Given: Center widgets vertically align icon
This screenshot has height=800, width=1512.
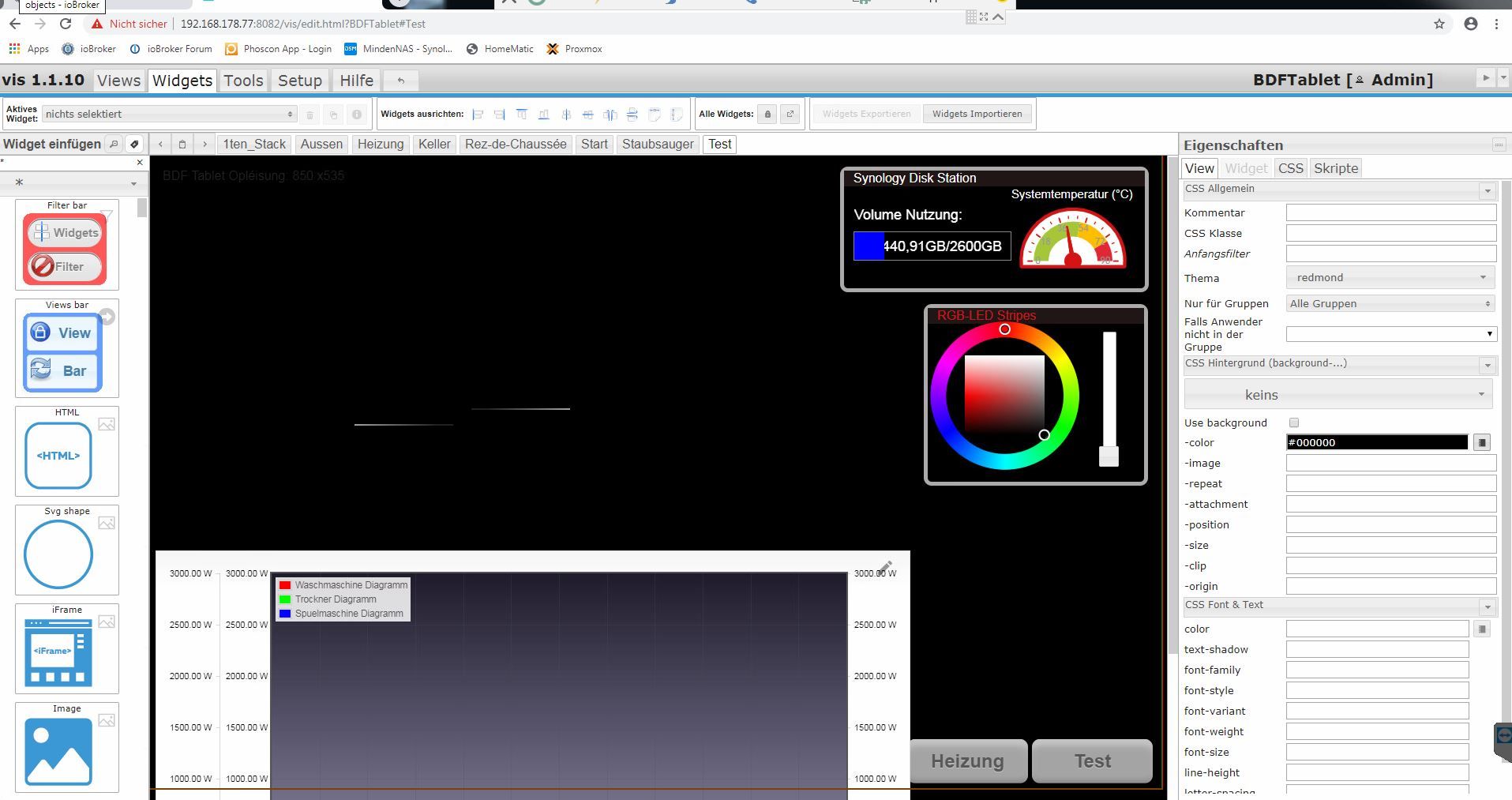Looking at the screenshot, I should pos(566,115).
